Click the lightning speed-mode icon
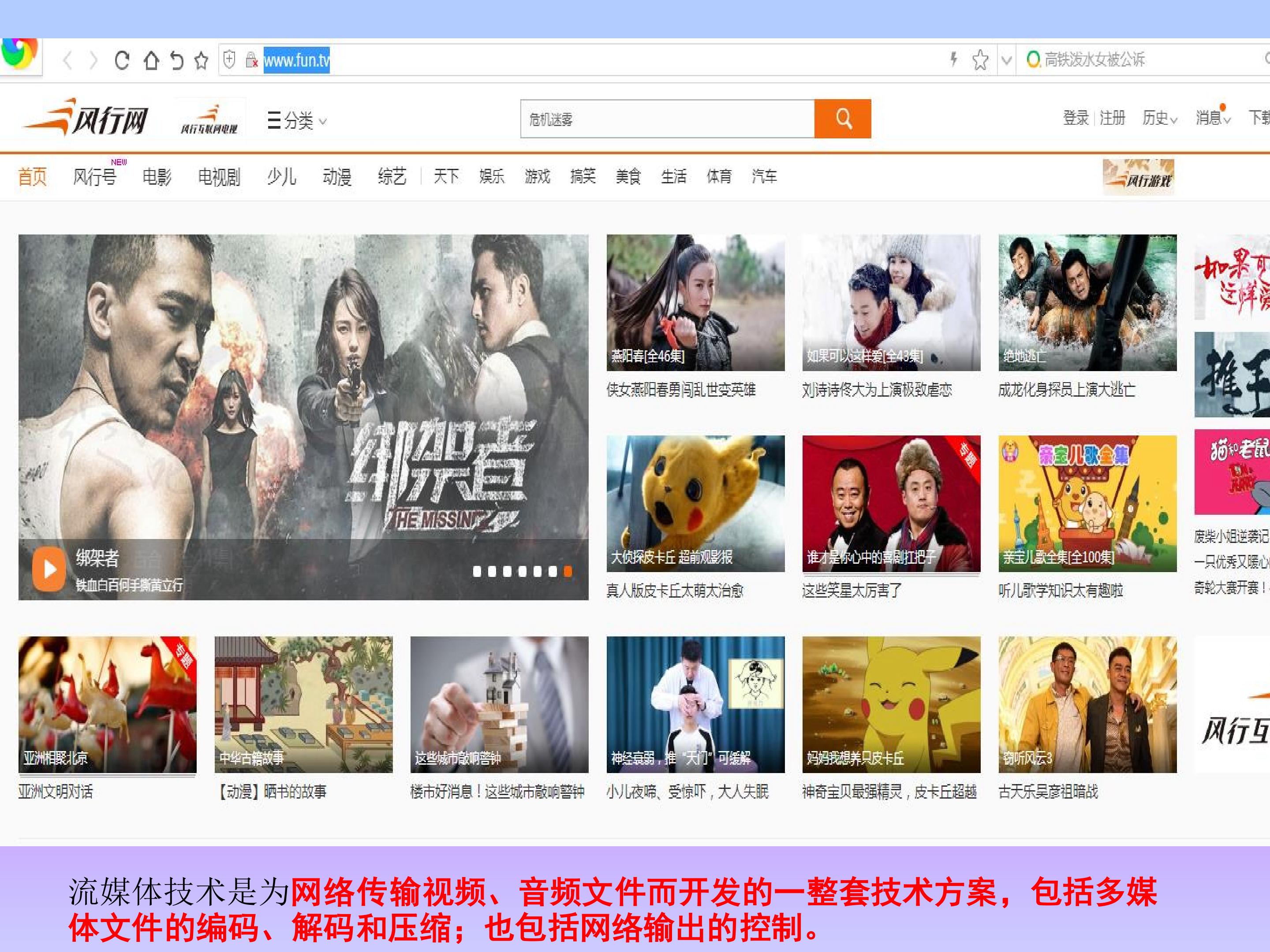Viewport: 1270px width, 952px height. click(x=954, y=59)
